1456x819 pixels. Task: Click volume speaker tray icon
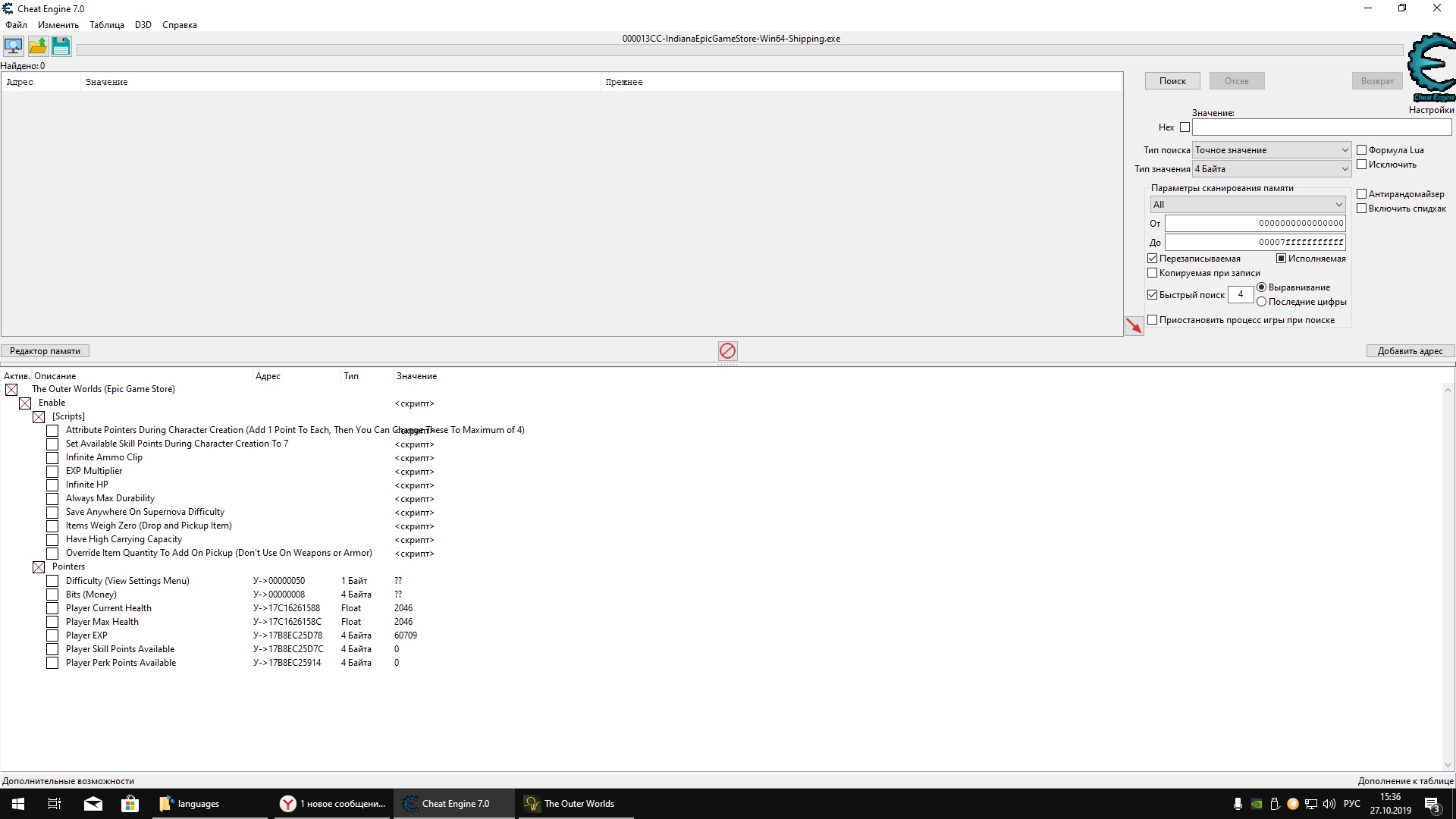pyautogui.click(x=1329, y=804)
